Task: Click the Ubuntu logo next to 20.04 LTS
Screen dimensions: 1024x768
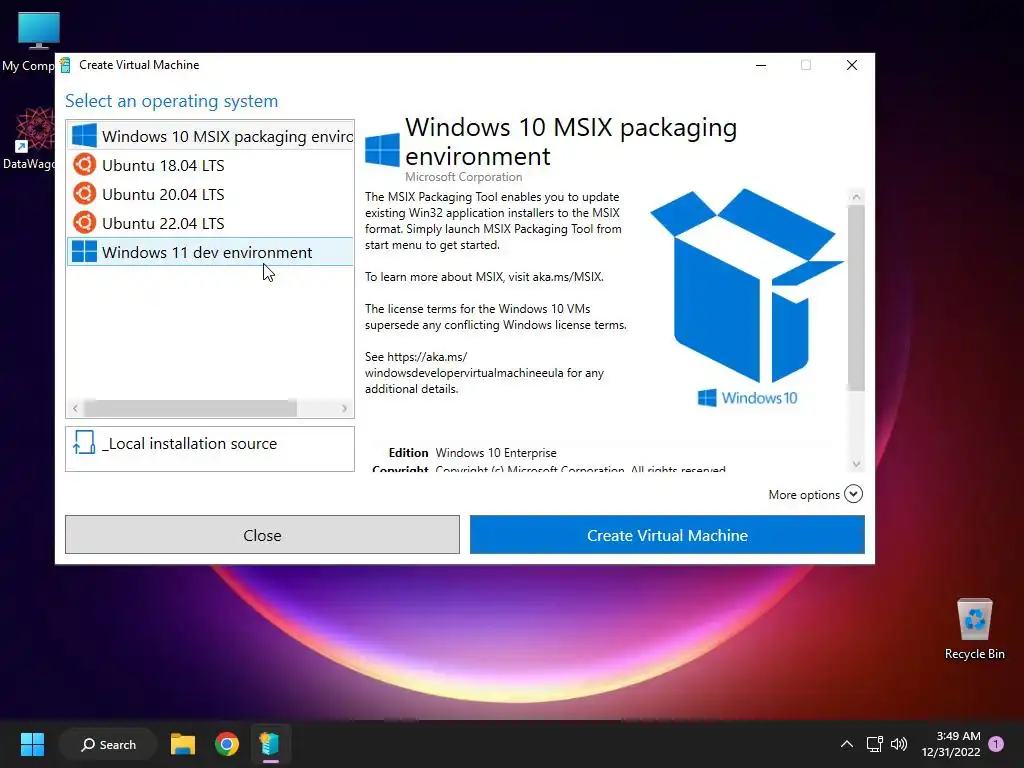Action: pyautogui.click(x=84, y=193)
